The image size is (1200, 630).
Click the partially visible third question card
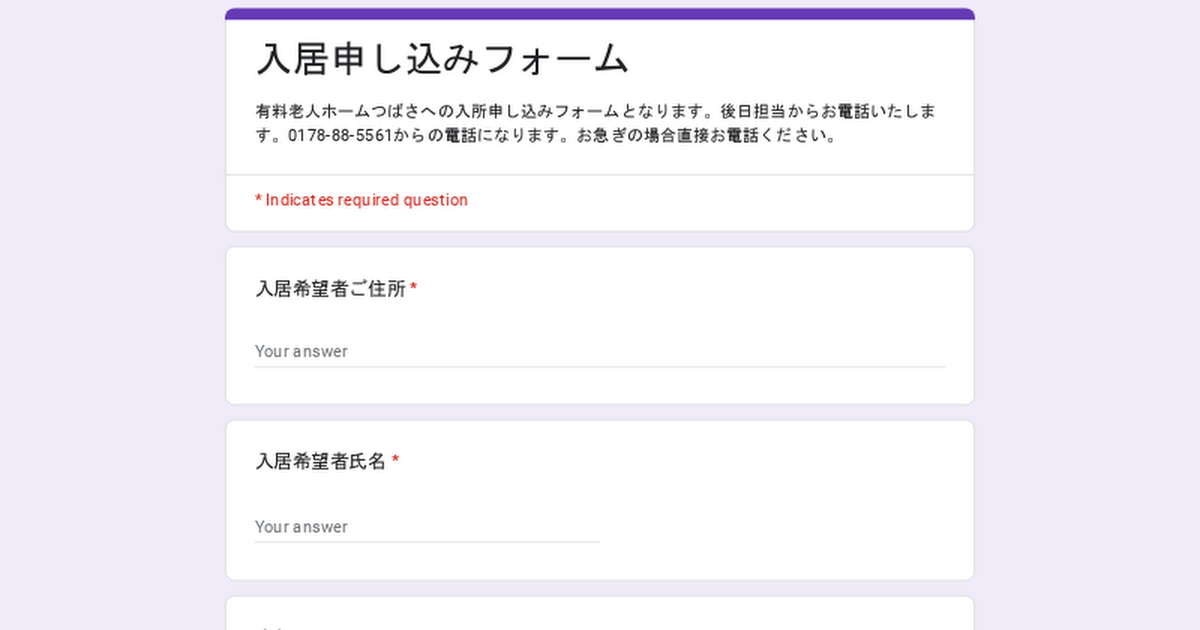[600, 613]
